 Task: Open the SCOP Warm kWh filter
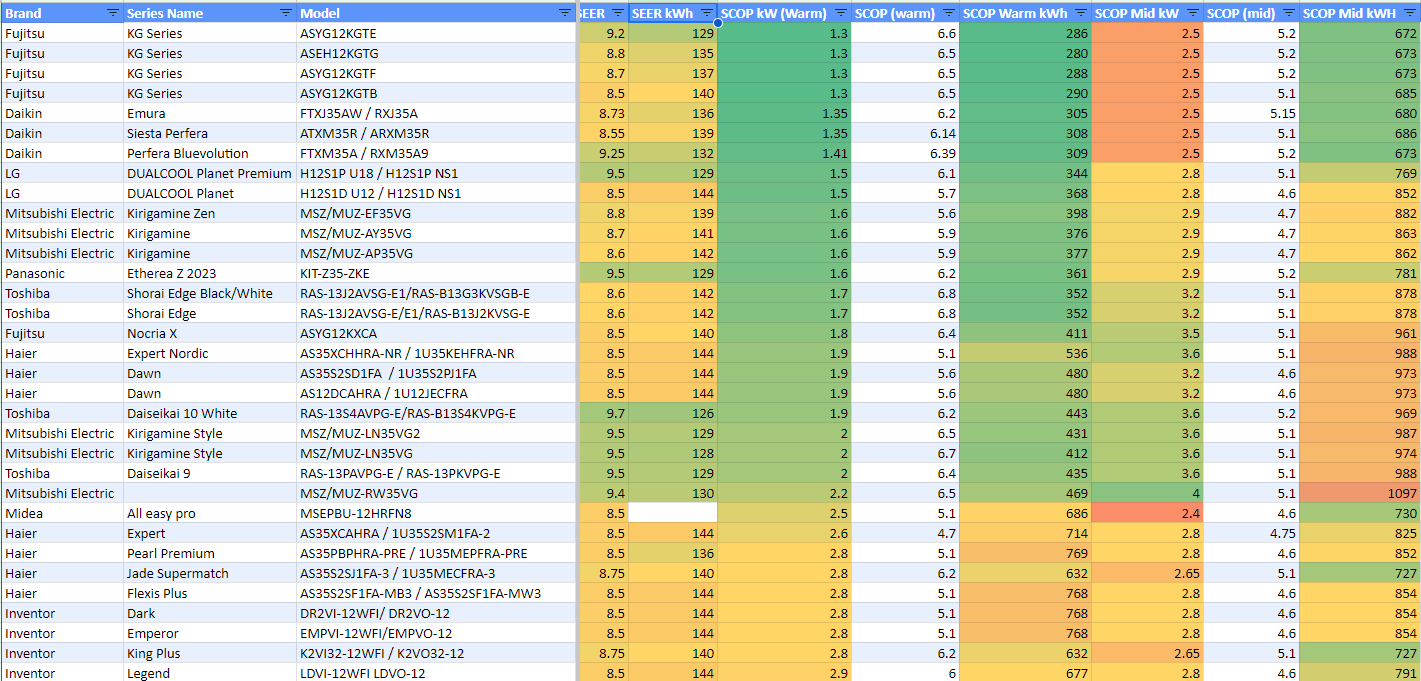(1080, 13)
